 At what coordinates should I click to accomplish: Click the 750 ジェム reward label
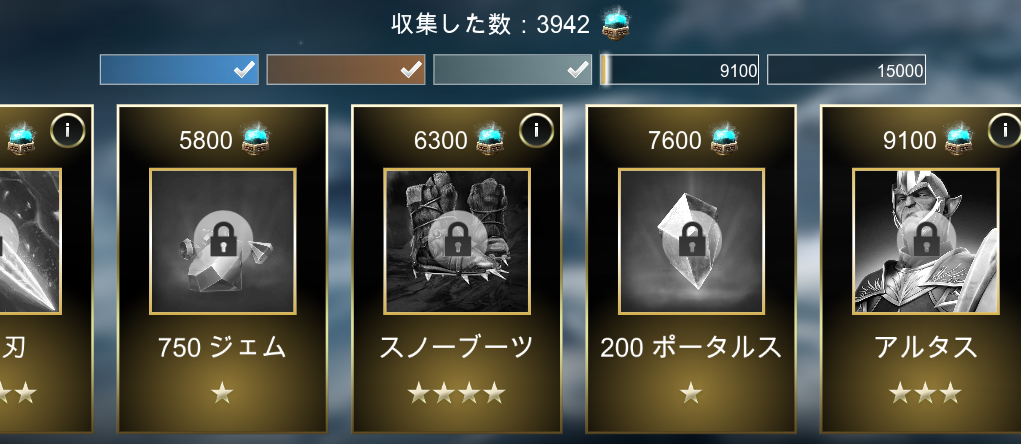pyautogui.click(x=222, y=348)
